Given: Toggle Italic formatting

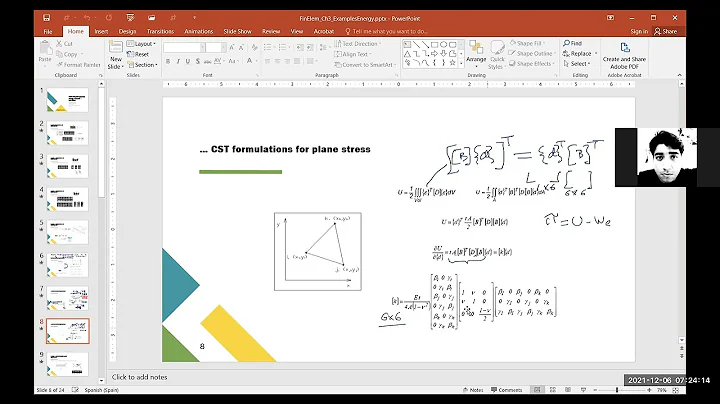Looking at the screenshot, I should pos(178,61).
